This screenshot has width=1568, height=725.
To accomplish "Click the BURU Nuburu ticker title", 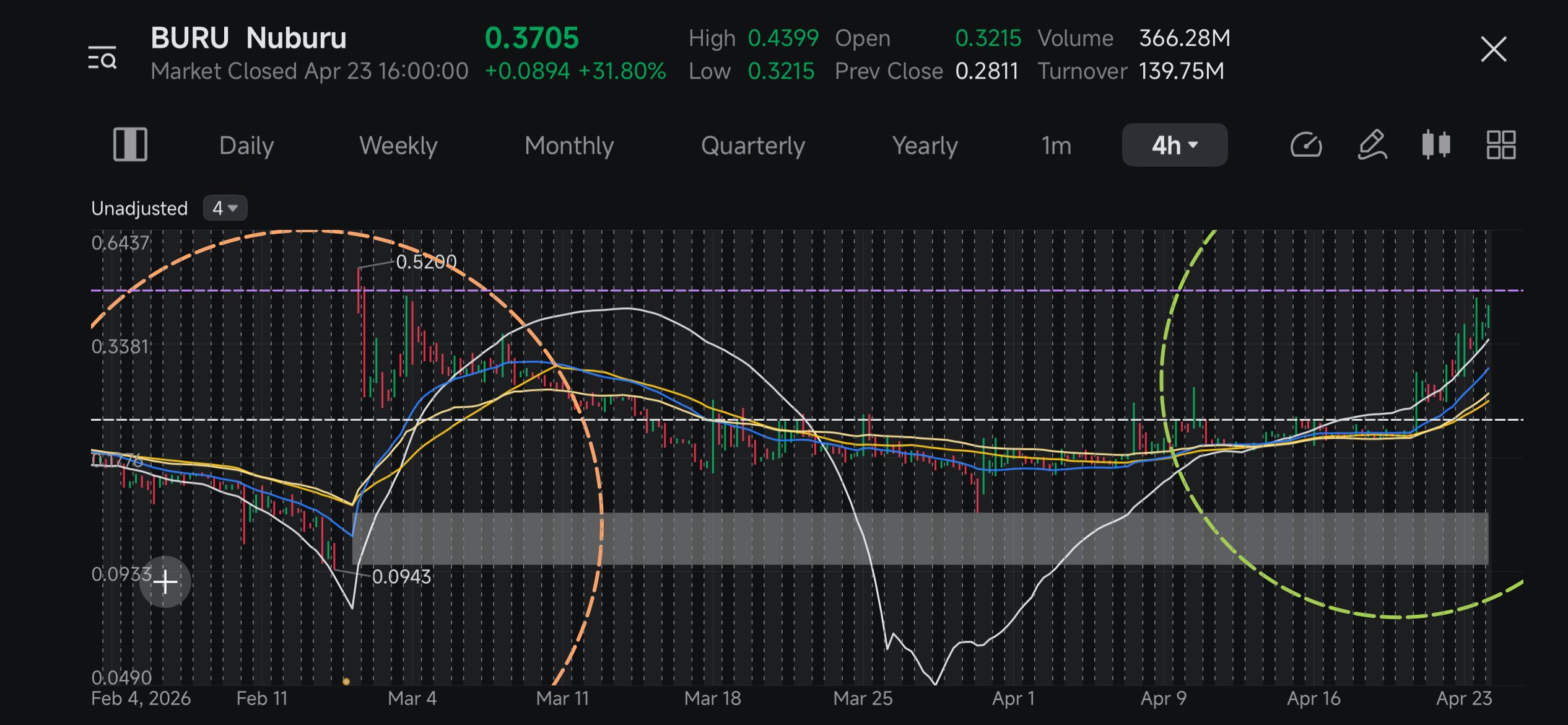I will point(248,38).
